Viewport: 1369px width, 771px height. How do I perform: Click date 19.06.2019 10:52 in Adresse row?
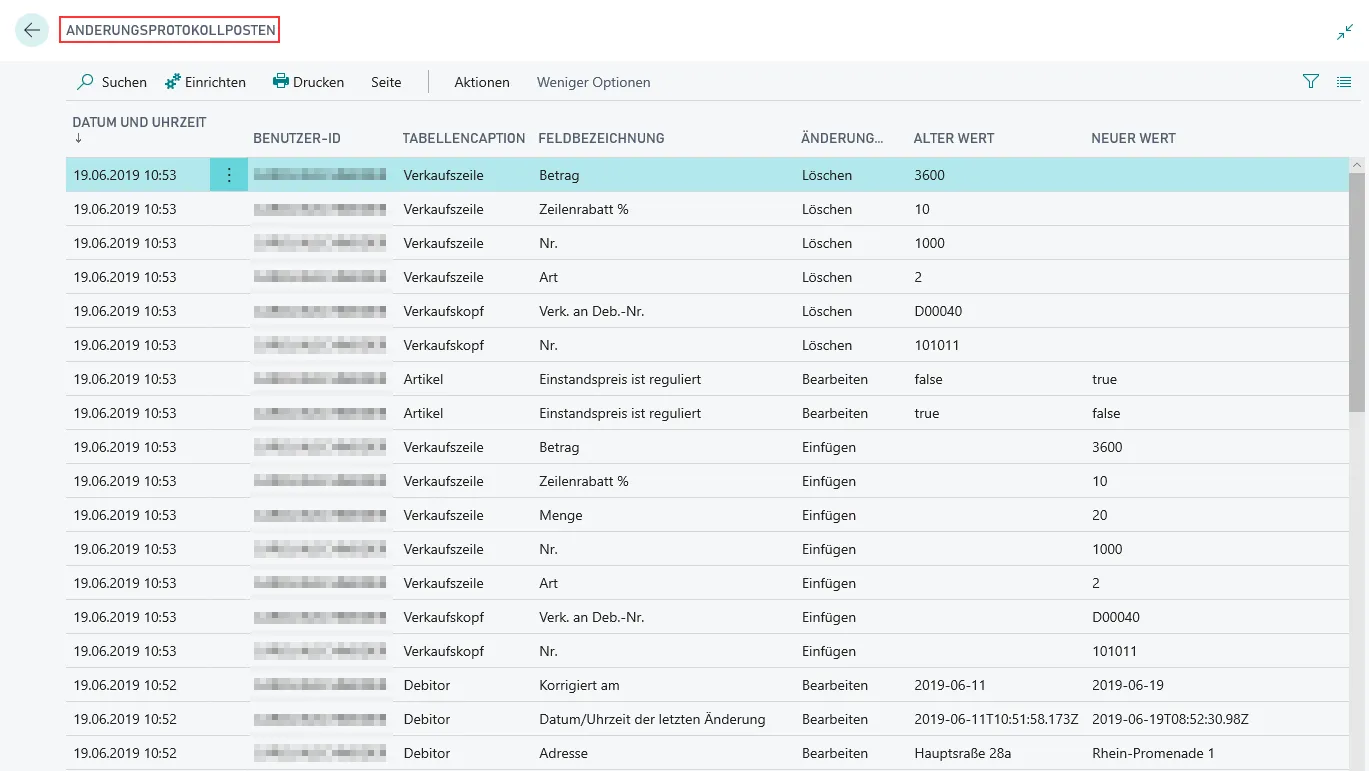125,753
